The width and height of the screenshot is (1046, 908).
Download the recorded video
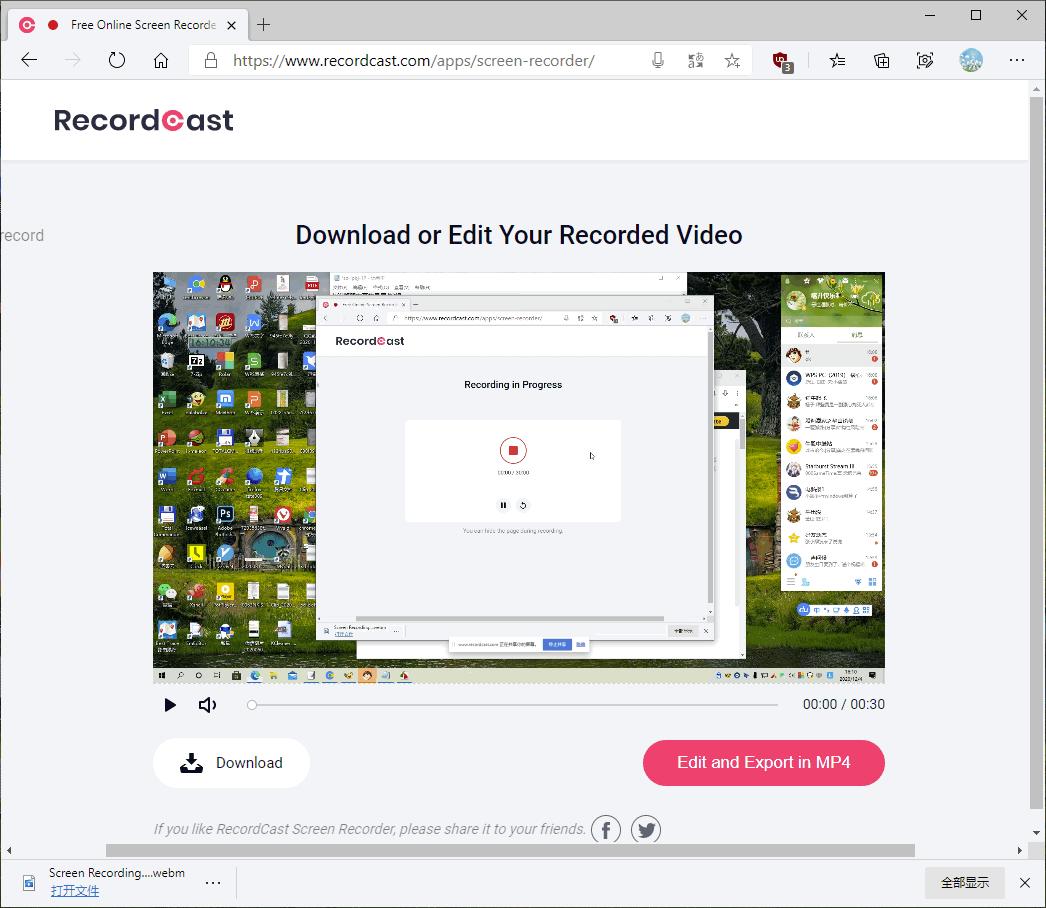click(x=231, y=763)
